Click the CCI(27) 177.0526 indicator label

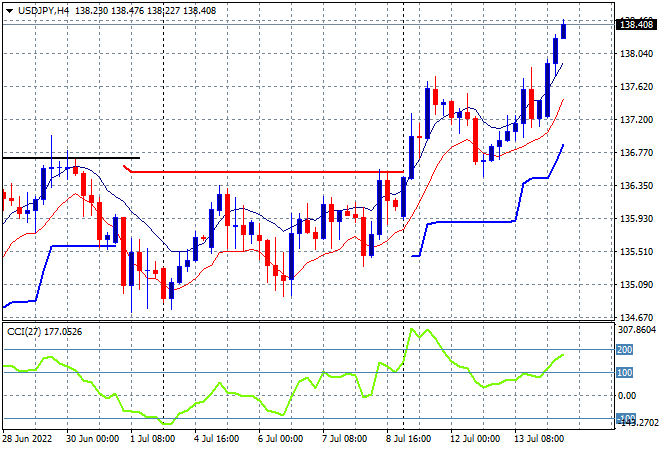coord(45,332)
